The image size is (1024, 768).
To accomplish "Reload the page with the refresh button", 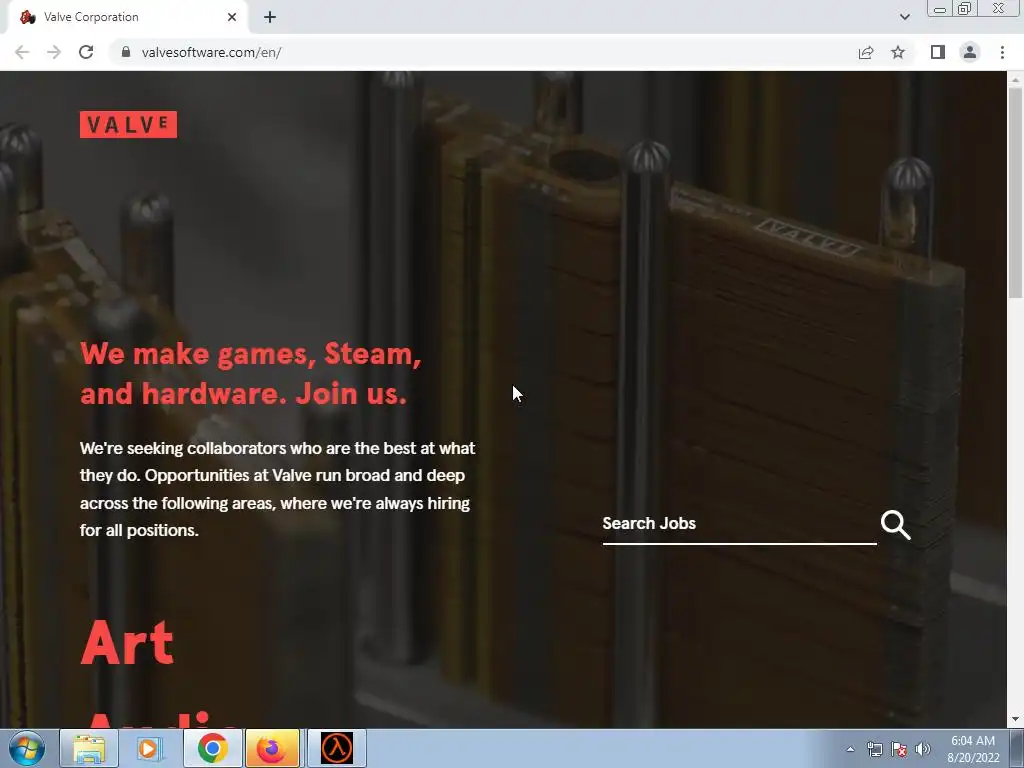I will 86,52.
